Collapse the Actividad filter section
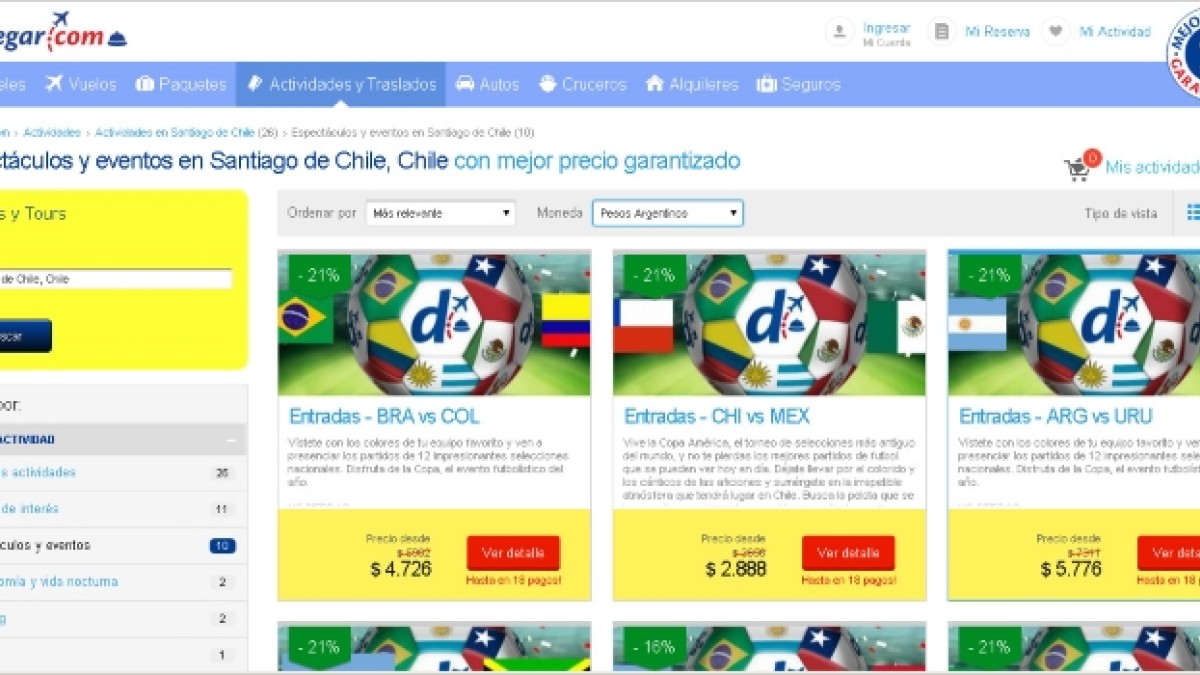This screenshot has height=675, width=1200. 231,439
